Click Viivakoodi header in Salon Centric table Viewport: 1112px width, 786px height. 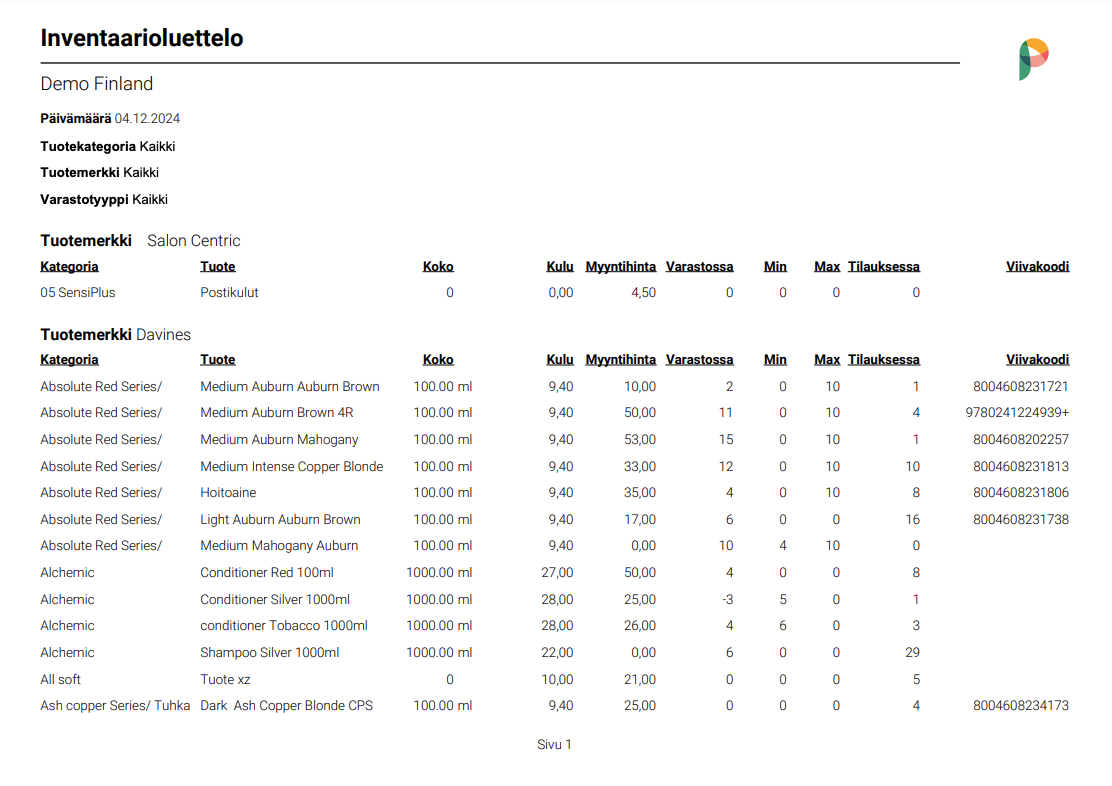point(1038,267)
